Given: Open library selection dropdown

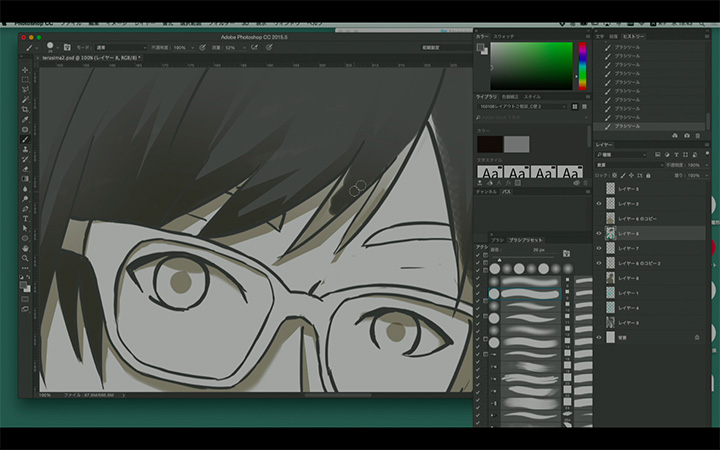Looking at the screenshot, I should tap(522, 107).
